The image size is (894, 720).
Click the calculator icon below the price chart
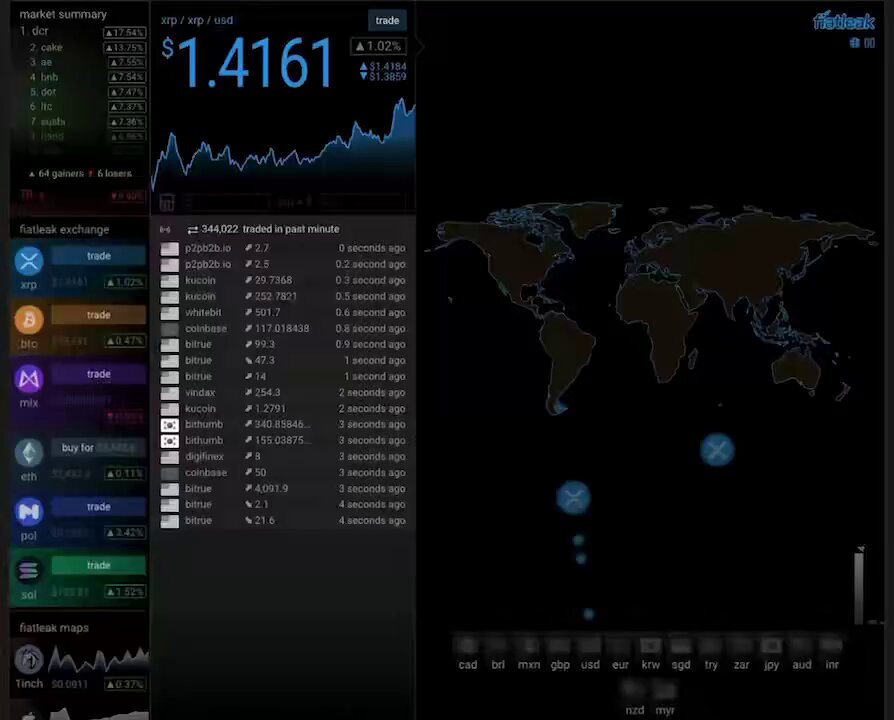[166, 202]
